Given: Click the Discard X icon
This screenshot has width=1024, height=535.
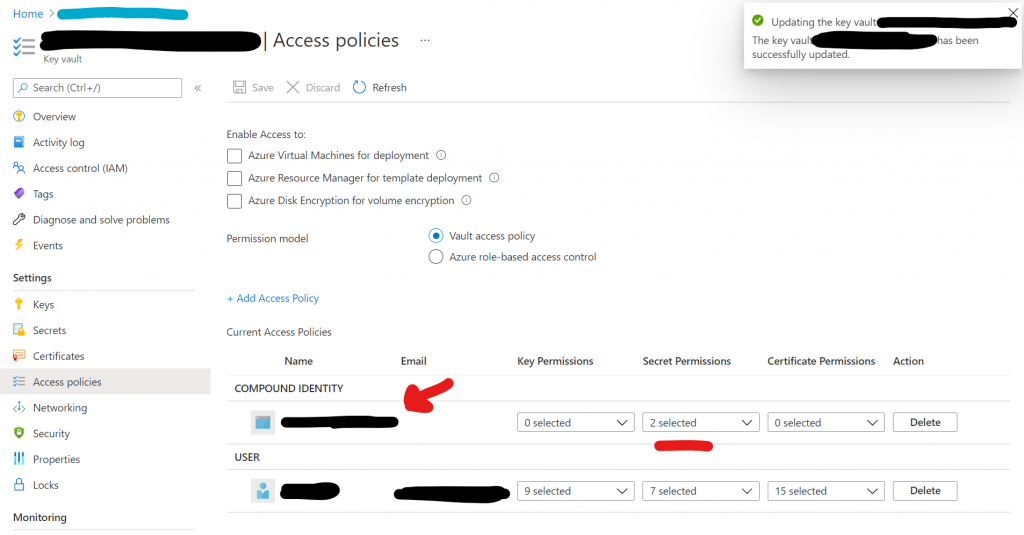Looking at the screenshot, I should (x=293, y=88).
